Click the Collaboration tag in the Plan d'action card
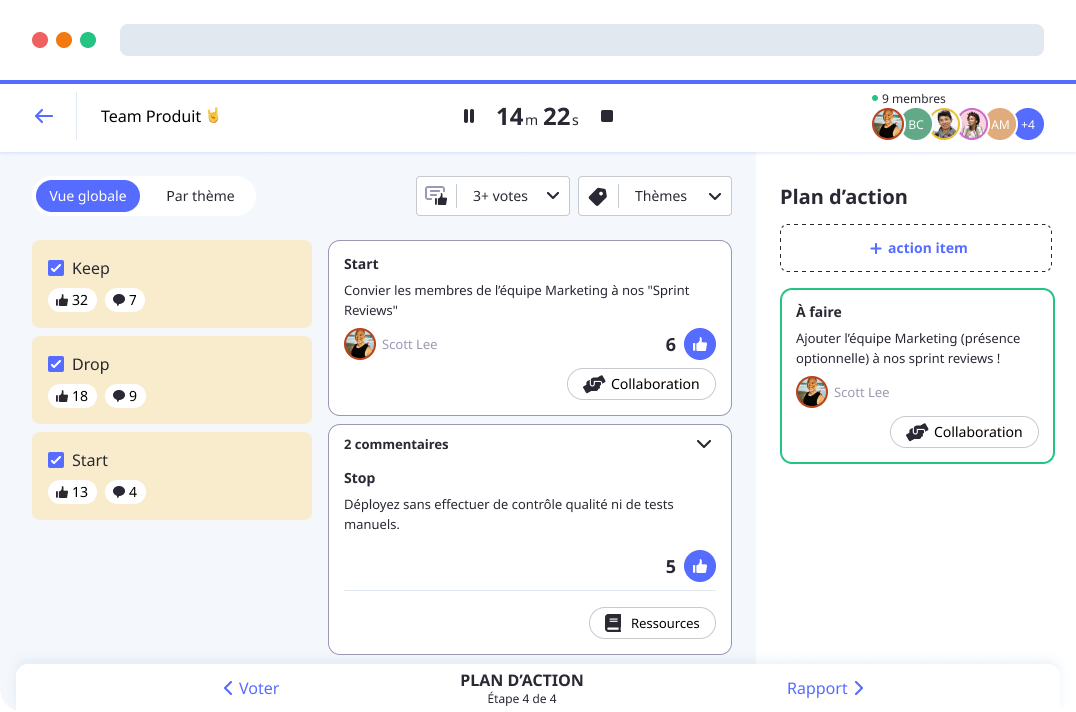 [964, 432]
